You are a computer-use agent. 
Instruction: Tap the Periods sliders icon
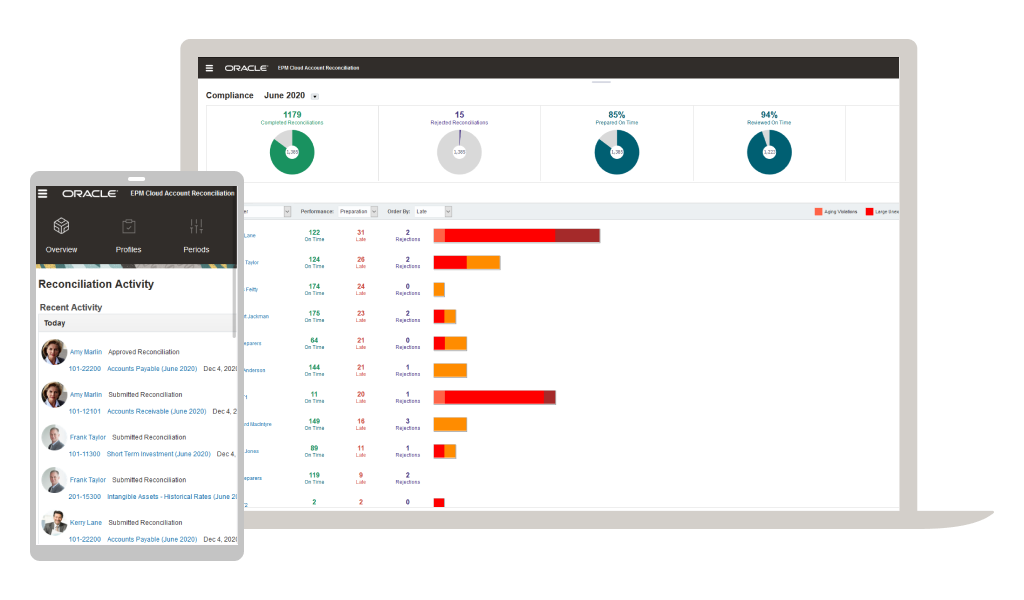(196, 227)
